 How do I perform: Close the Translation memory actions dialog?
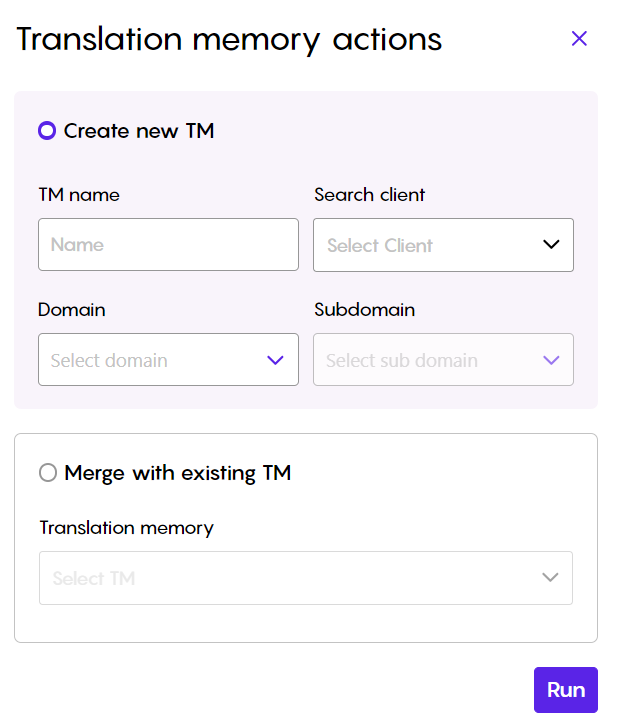tap(579, 39)
